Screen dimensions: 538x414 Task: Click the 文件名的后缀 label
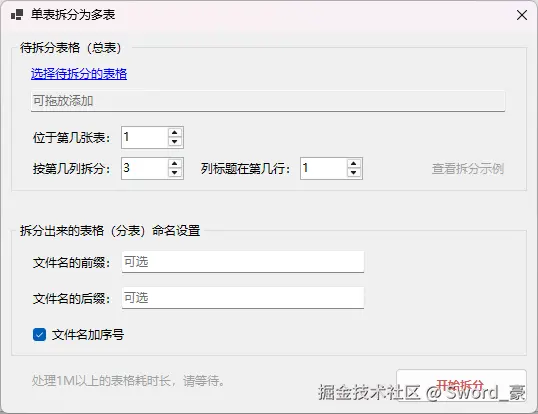click(x=71, y=298)
